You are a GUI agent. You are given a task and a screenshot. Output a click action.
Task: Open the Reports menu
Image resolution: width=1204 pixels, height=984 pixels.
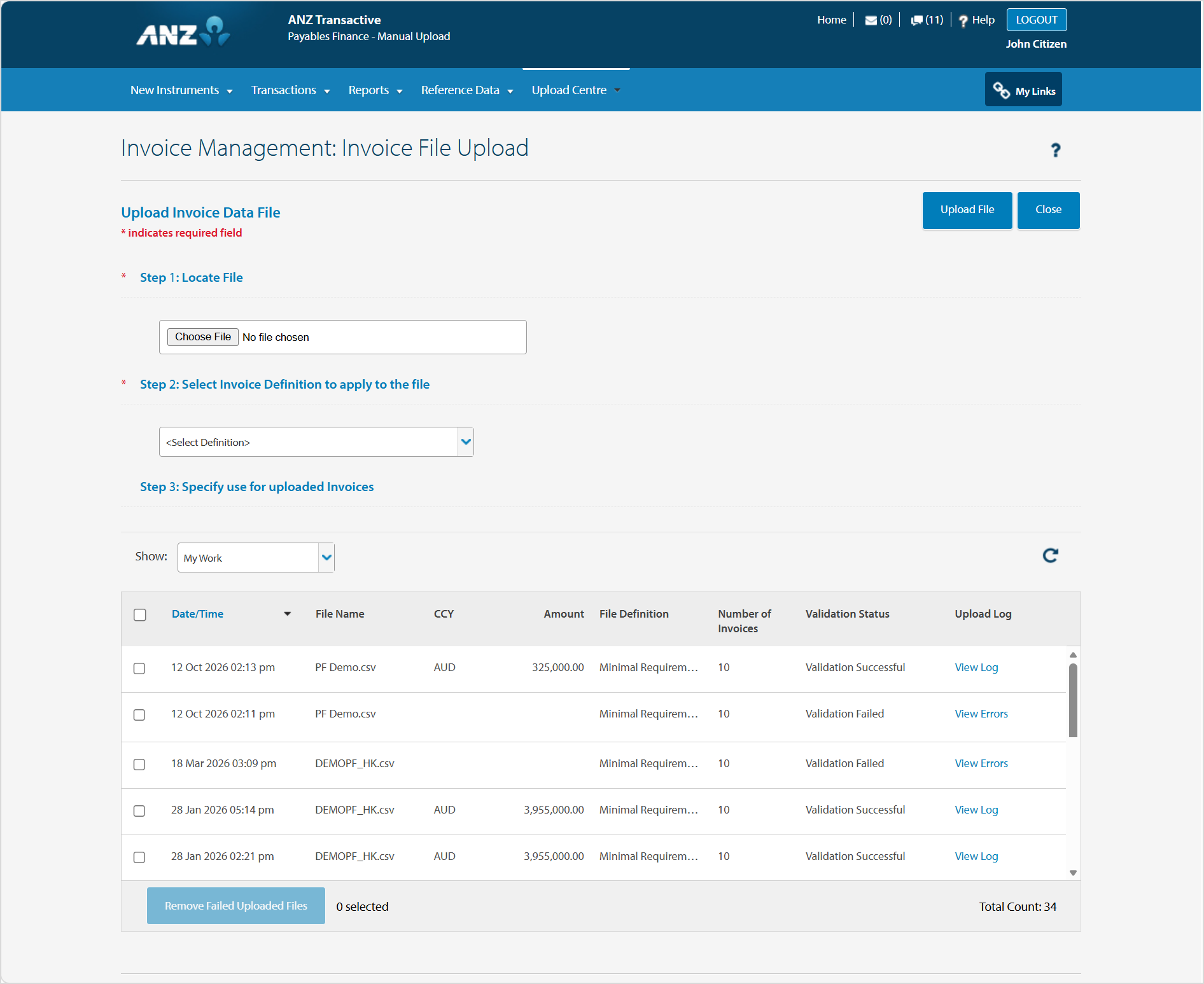tap(375, 90)
